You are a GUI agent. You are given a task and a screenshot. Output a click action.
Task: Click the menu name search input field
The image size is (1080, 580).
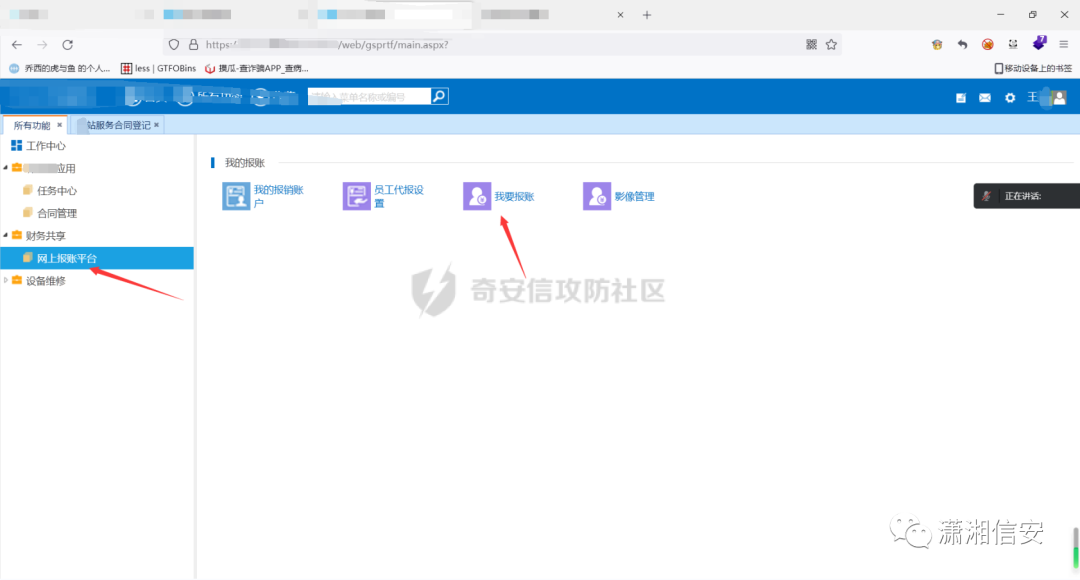(368, 96)
